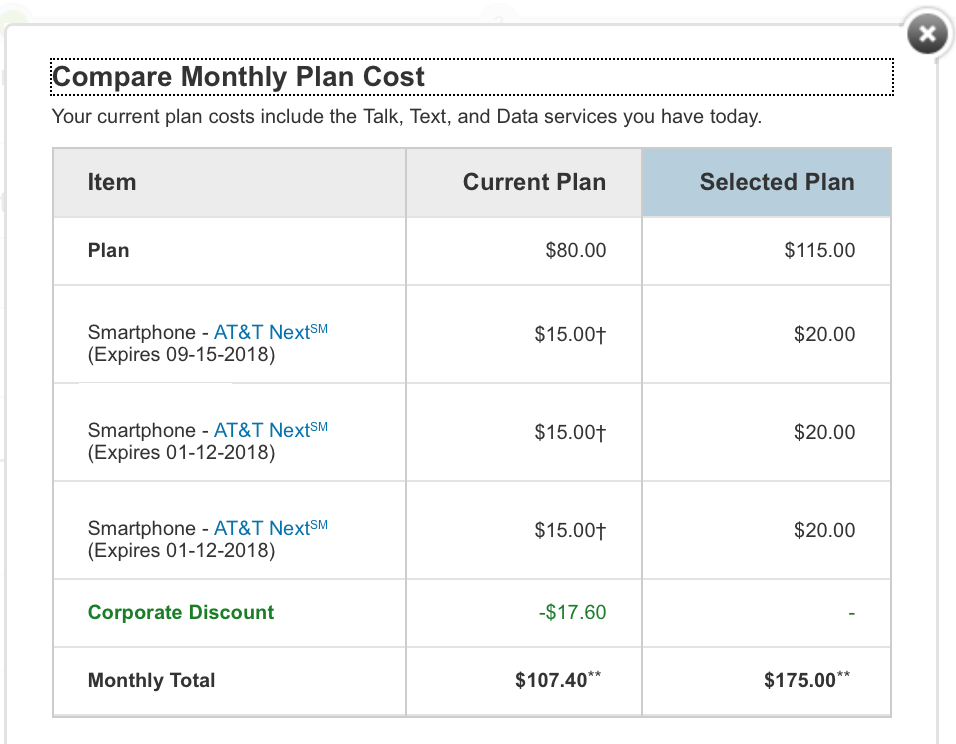Click the Plan row label

(108, 251)
